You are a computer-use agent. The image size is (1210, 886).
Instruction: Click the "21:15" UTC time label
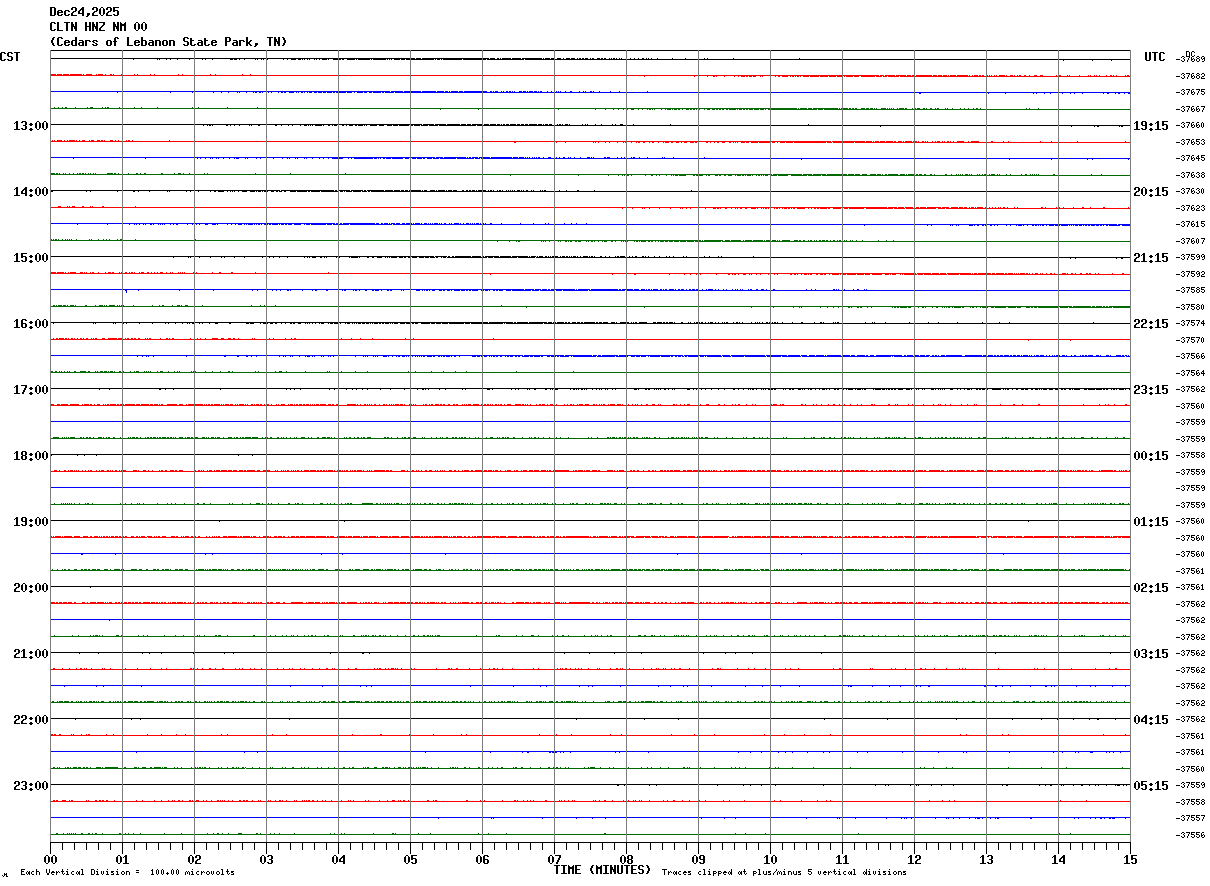tap(1150, 258)
